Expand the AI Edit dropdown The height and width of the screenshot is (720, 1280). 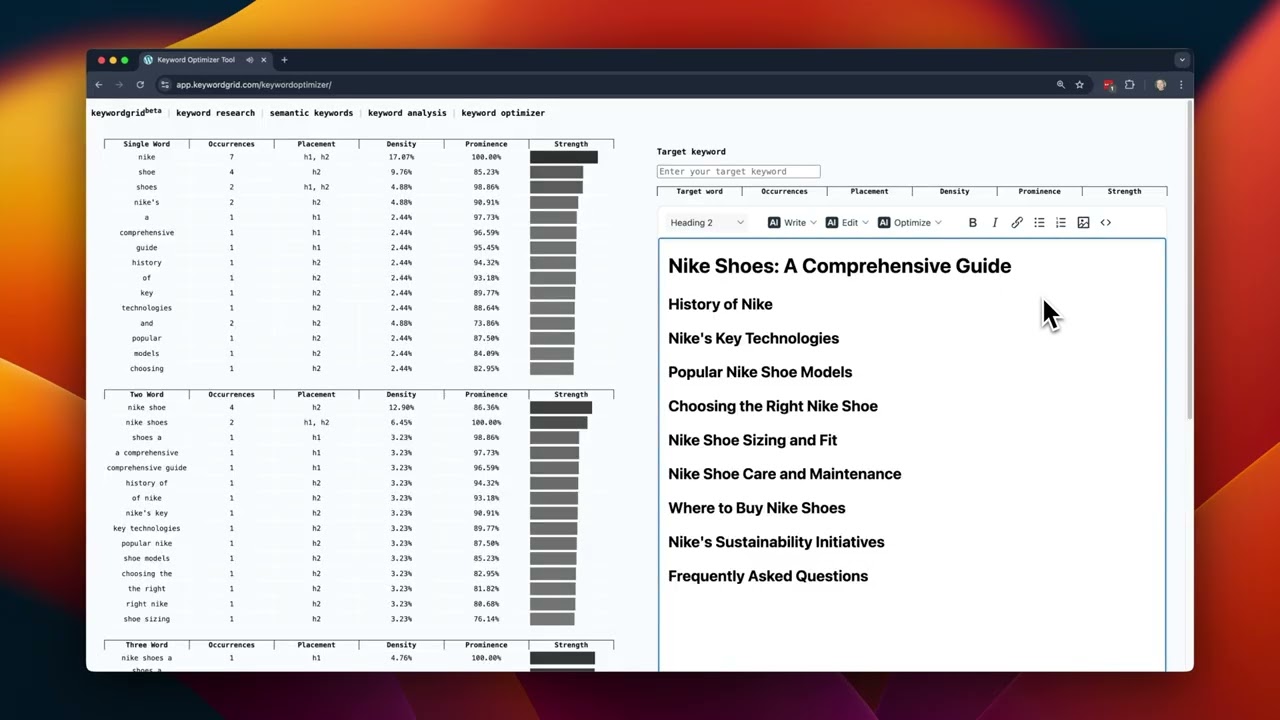[847, 223]
